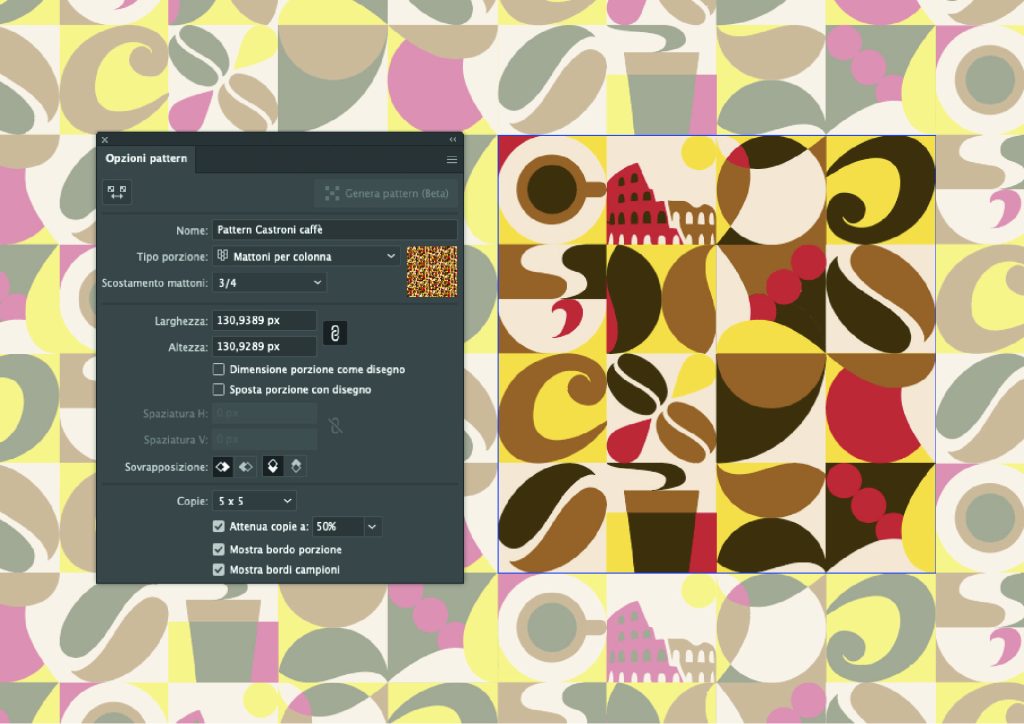Screen dimensions: 1024x724
Task: Click the Nome text field
Action: click(335, 230)
